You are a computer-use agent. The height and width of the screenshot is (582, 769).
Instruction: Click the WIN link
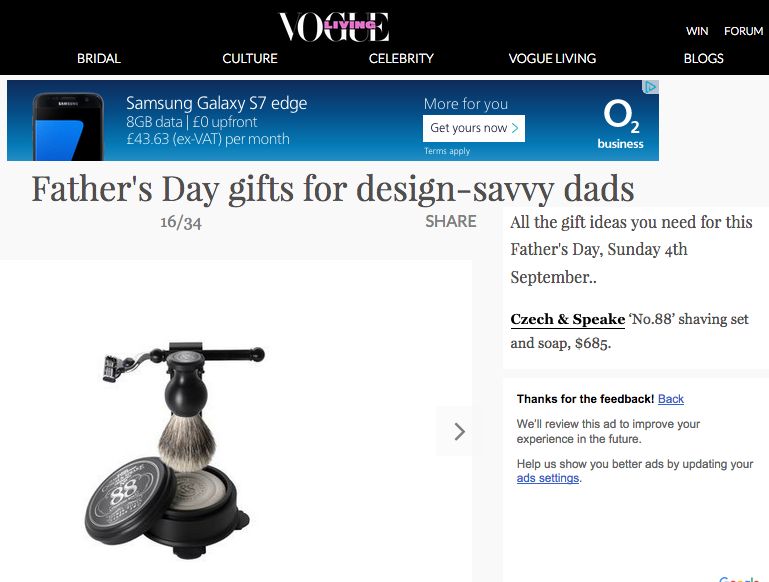coord(697,31)
